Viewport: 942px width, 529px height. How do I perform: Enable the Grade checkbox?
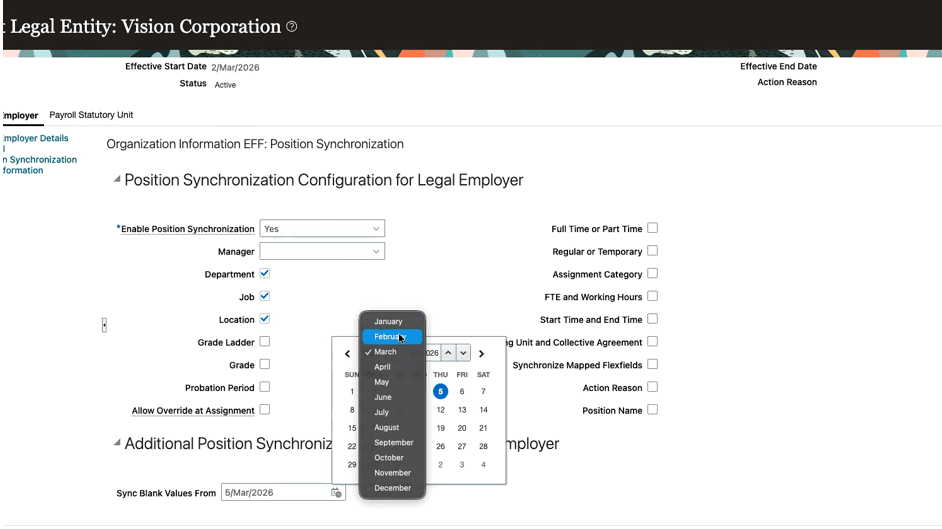click(264, 364)
